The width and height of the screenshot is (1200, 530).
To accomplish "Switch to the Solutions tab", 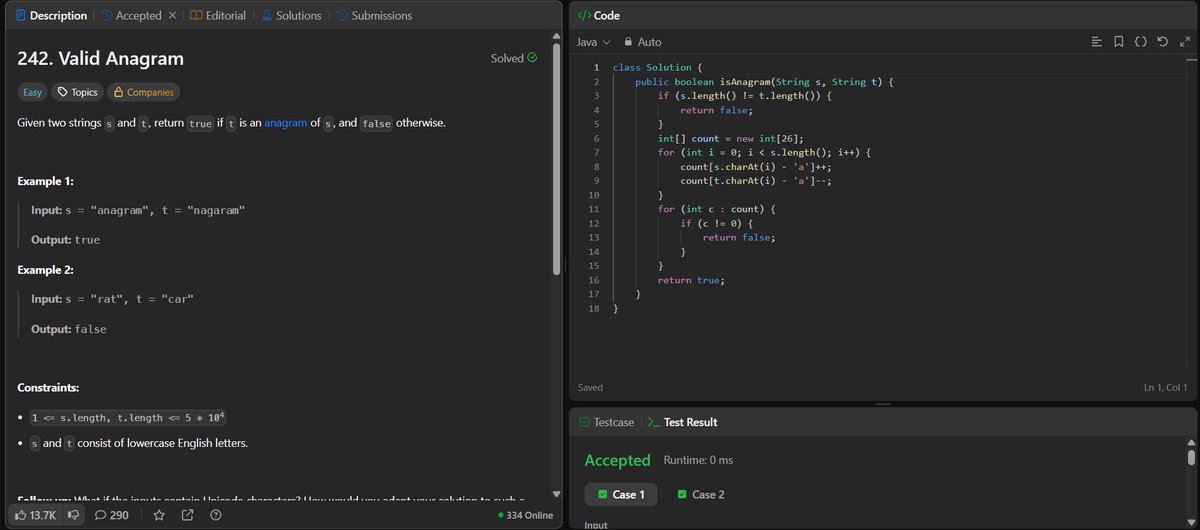I will 292,16.
